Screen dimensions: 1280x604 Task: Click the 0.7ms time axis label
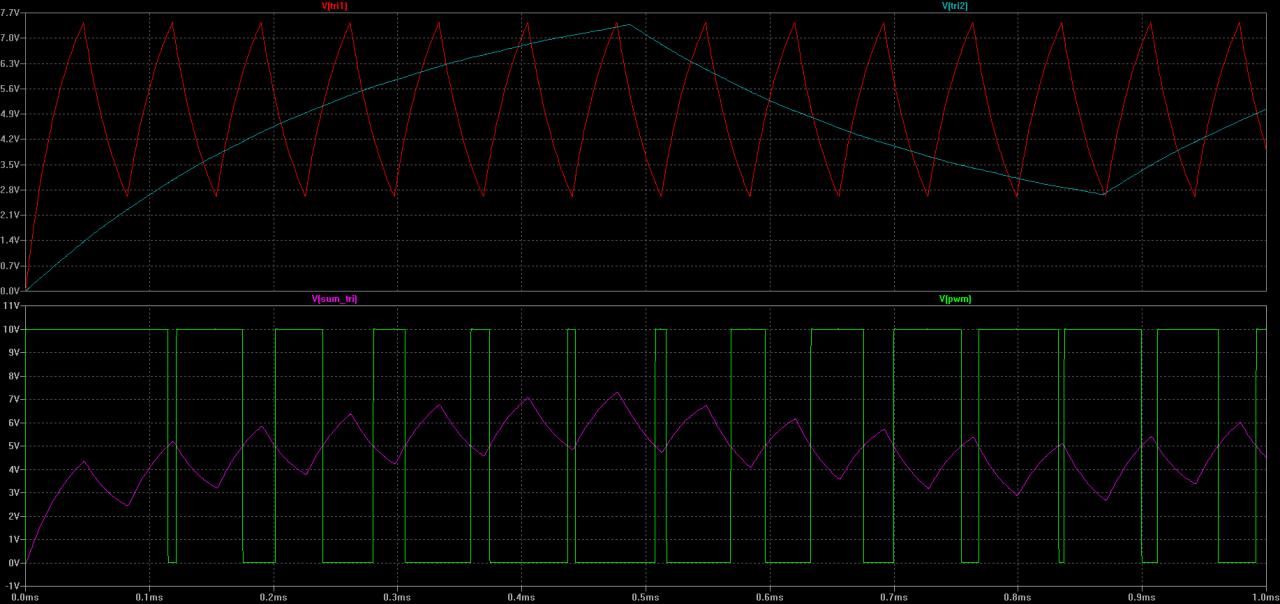(894, 598)
